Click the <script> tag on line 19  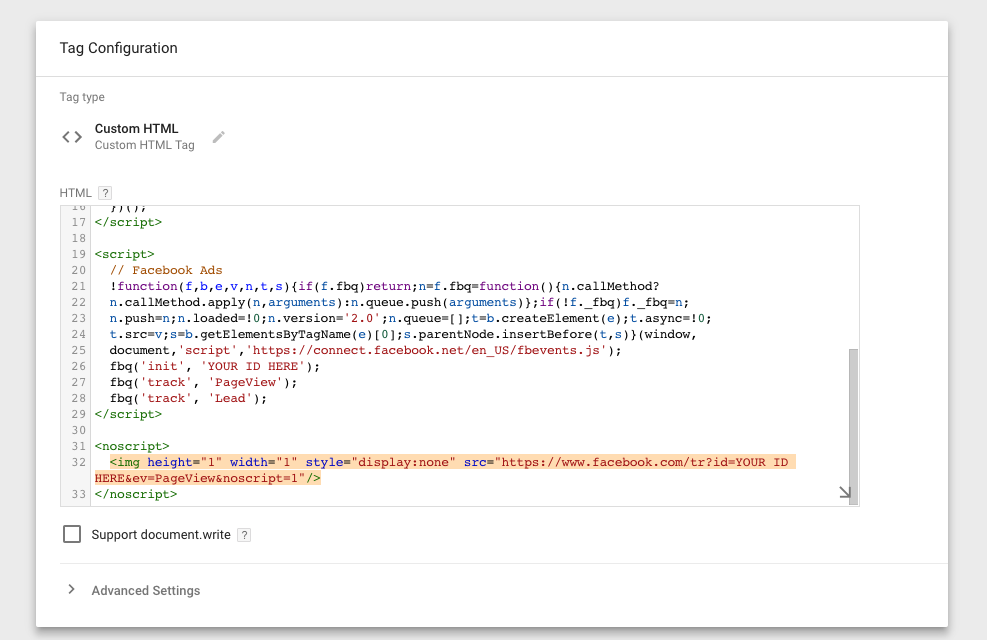click(125, 254)
